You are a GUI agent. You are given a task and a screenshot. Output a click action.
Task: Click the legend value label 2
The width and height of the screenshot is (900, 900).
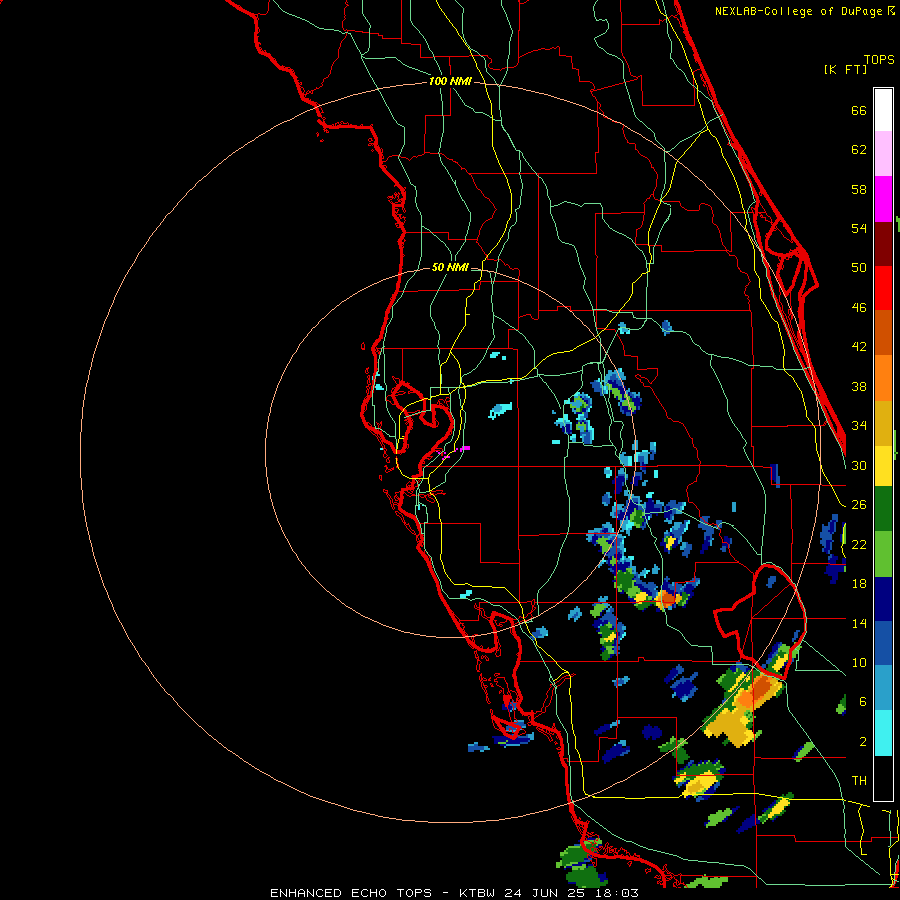click(x=863, y=742)
